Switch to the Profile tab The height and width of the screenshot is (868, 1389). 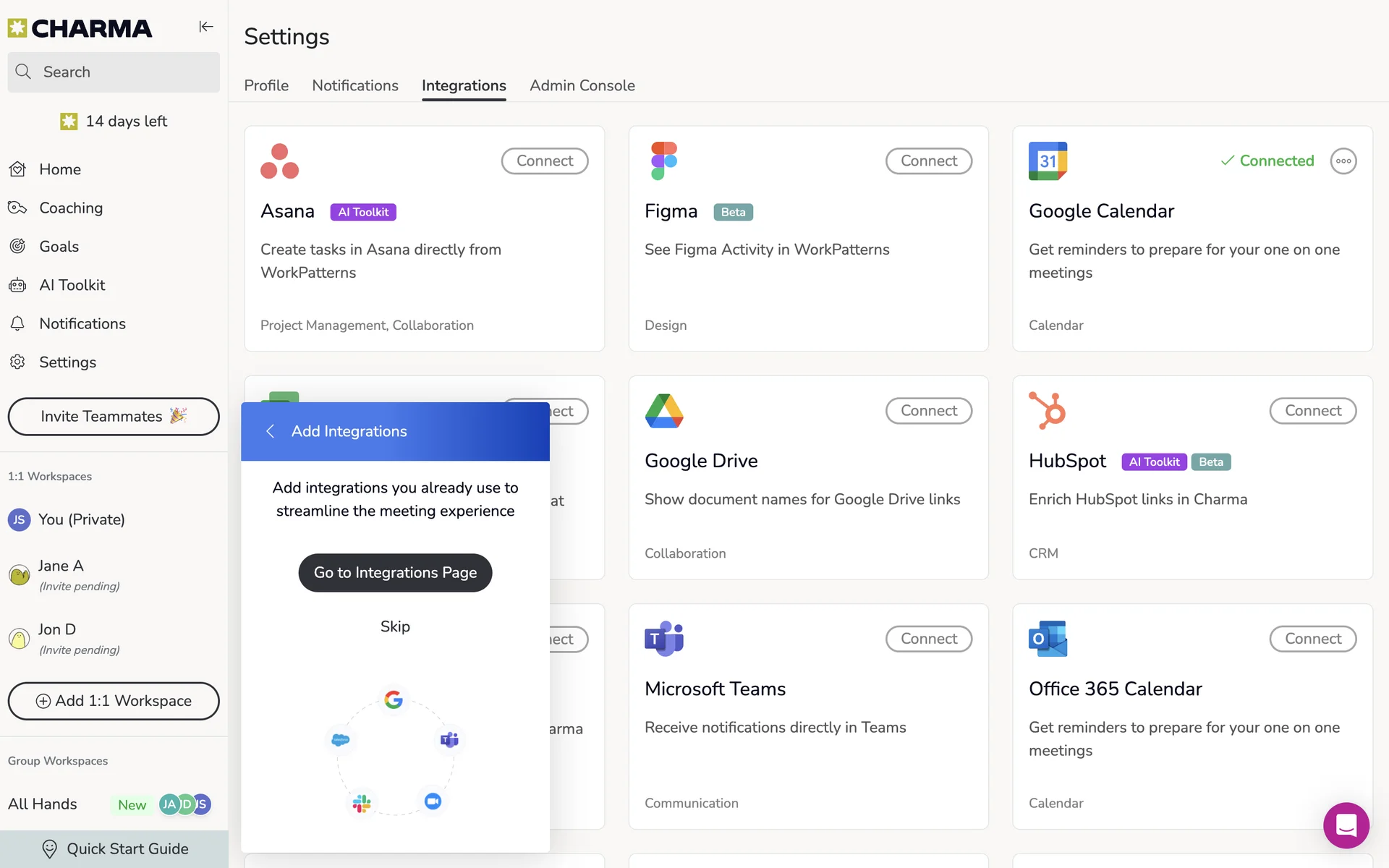[x=266, y=85]
